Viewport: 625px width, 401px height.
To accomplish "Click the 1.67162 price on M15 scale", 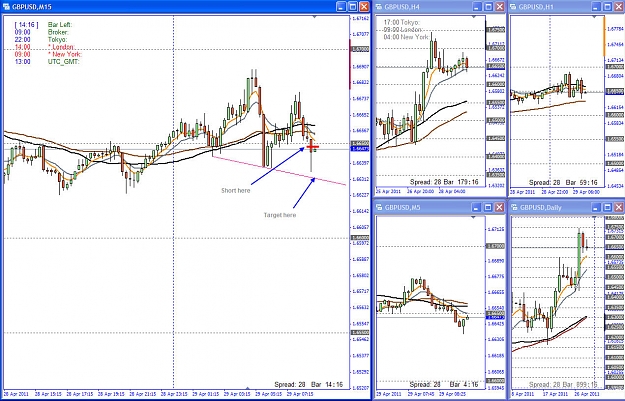I will (361, 18).
